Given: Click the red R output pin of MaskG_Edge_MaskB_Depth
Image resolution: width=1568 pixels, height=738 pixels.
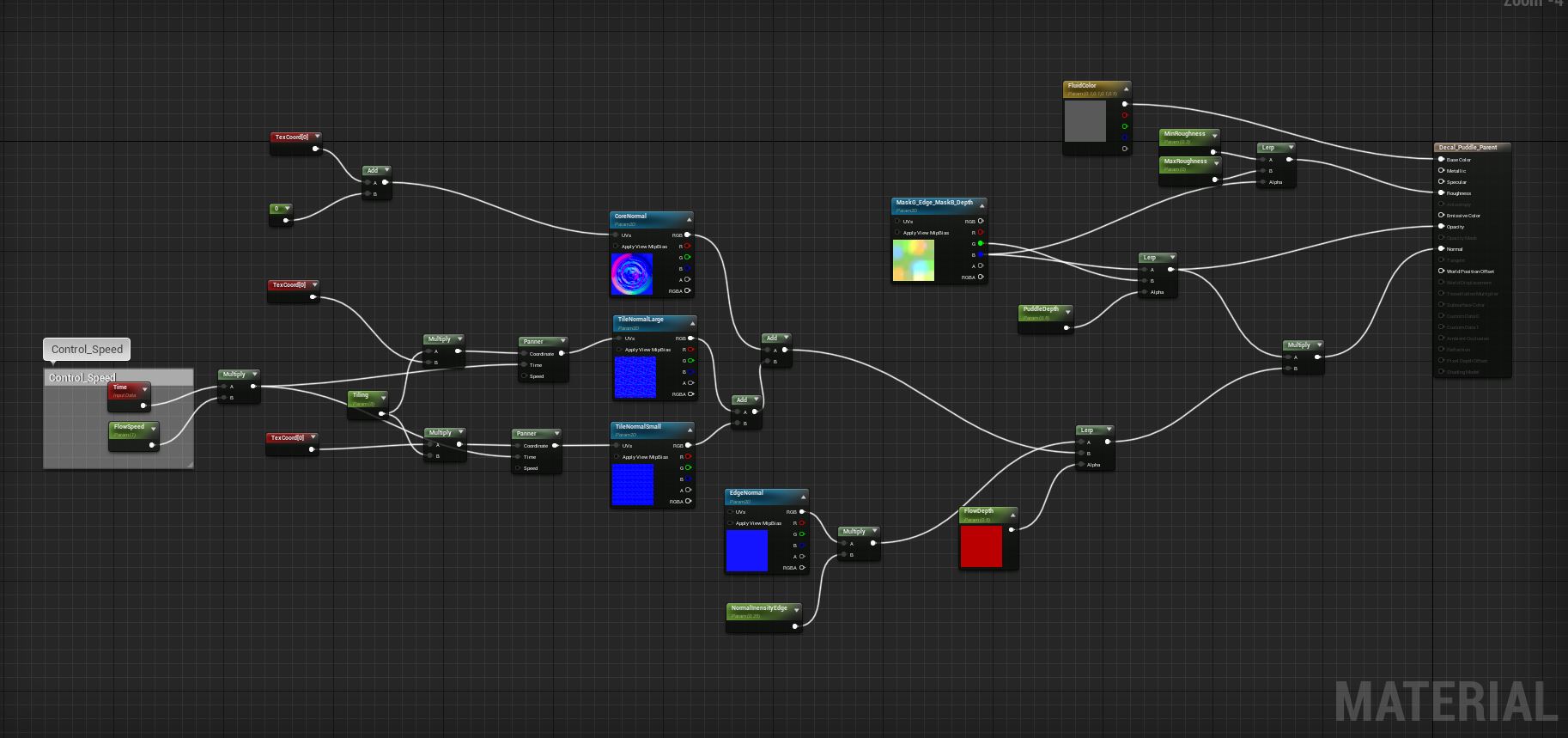Looking at the screenshot, I should pyautogui.click(x=981, y=232).
